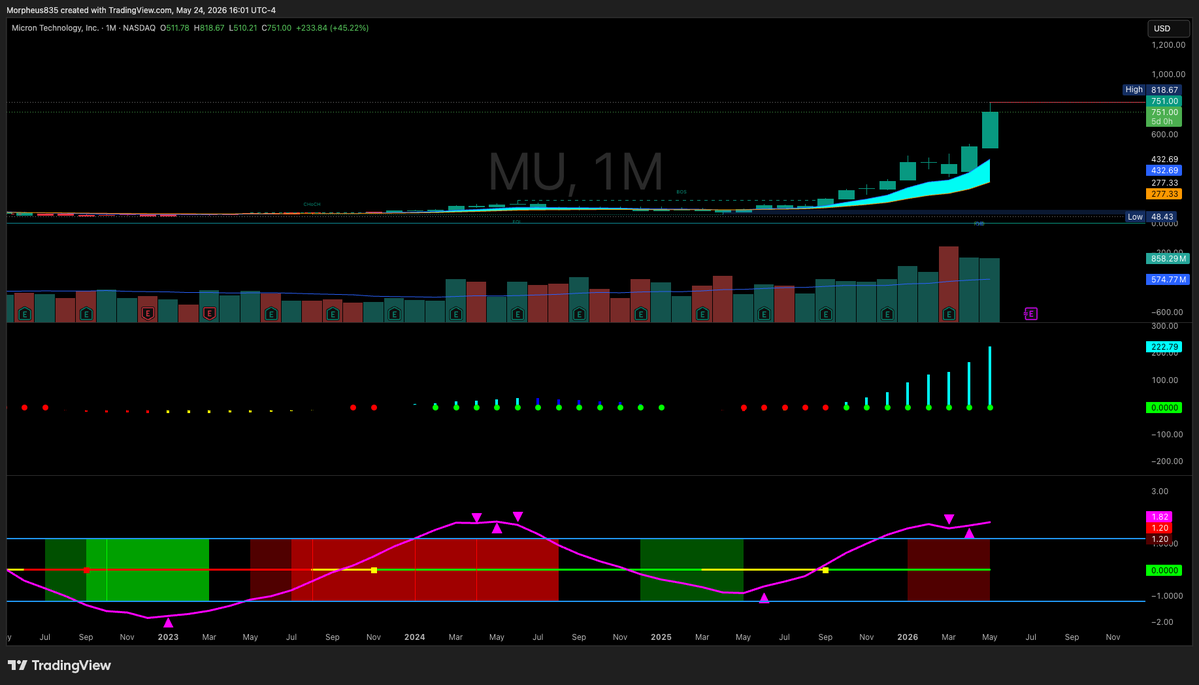
Task: Click the Micron Technology, Inc. symbol legend
Action: coord(55,28)
